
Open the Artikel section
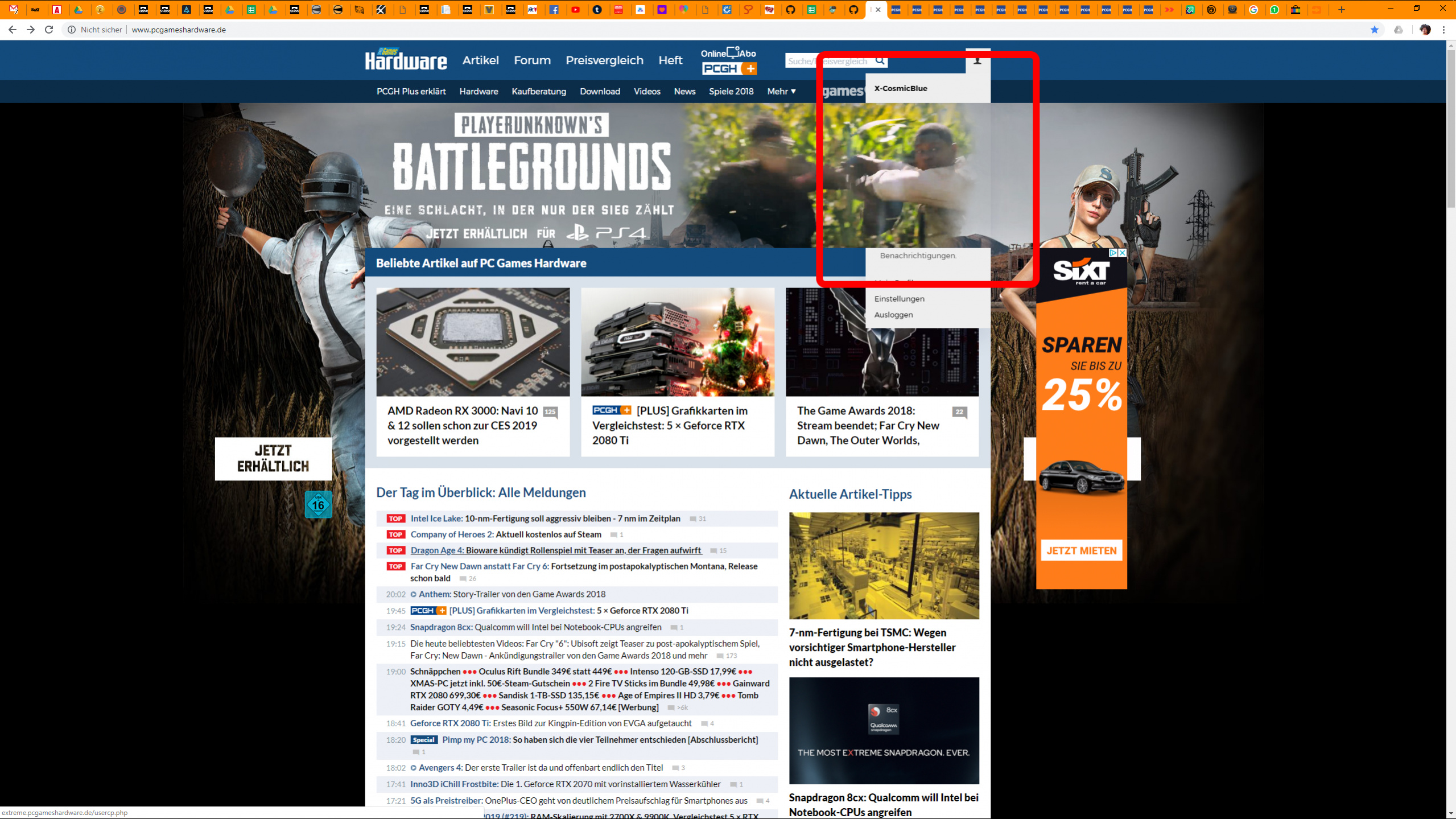(480, 60)
